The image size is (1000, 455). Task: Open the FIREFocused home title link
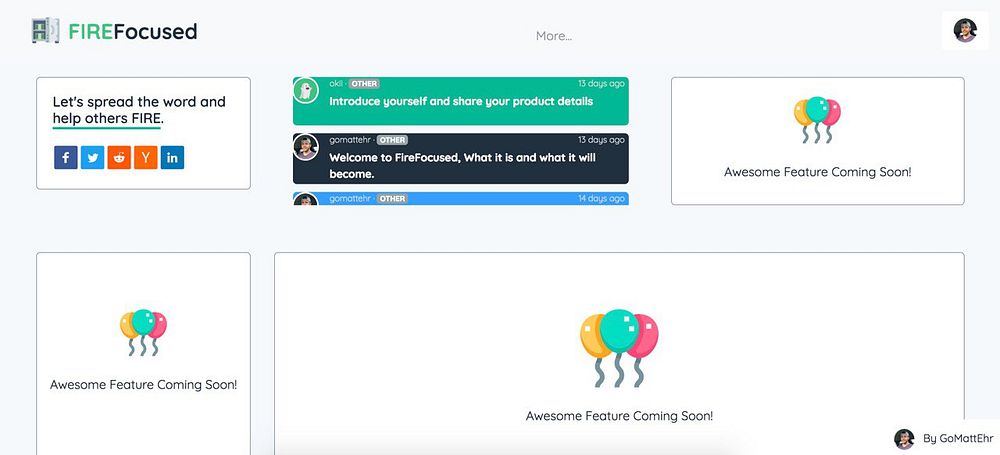133,31
